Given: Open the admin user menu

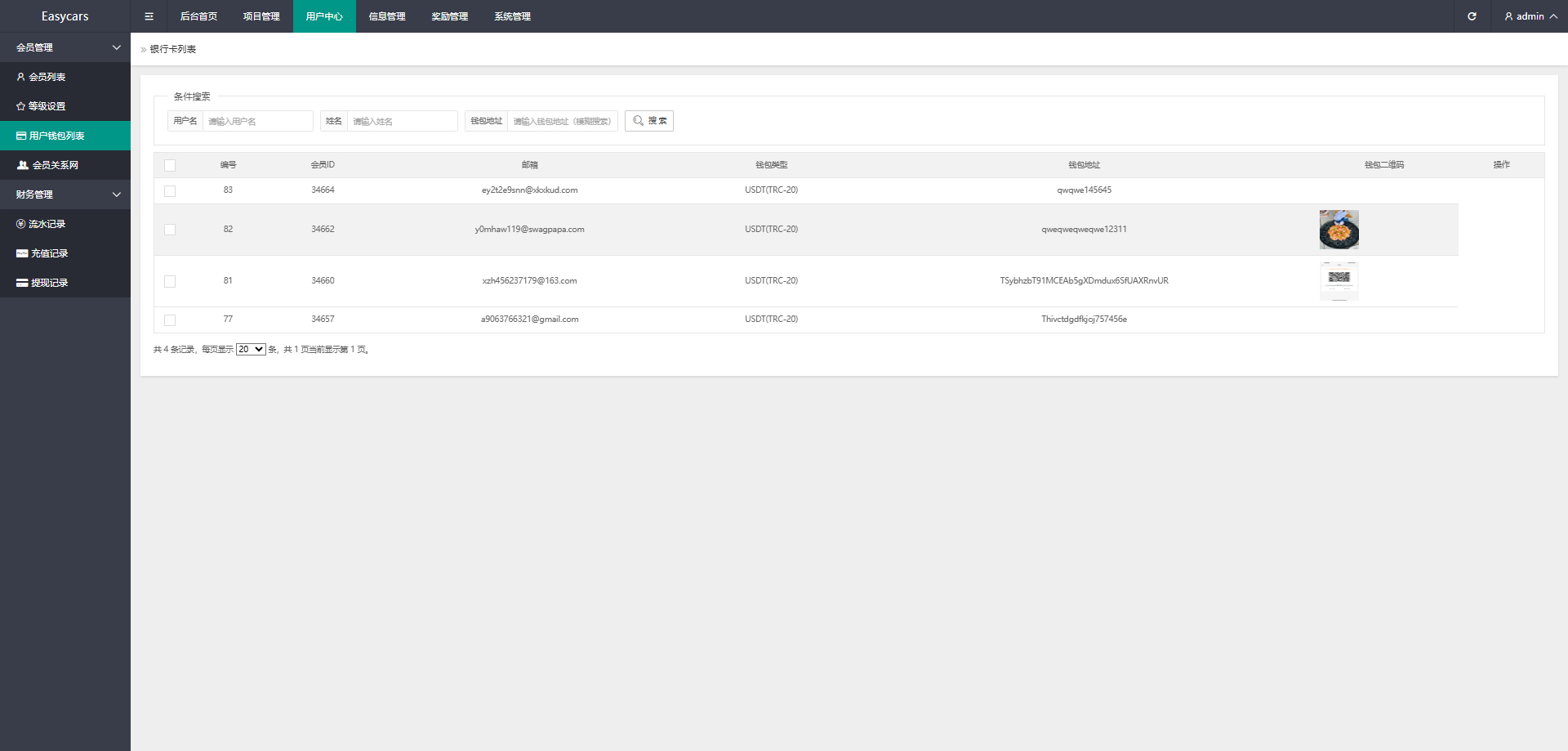Looking at the screenshot, I should click(x=1530, y=16).
